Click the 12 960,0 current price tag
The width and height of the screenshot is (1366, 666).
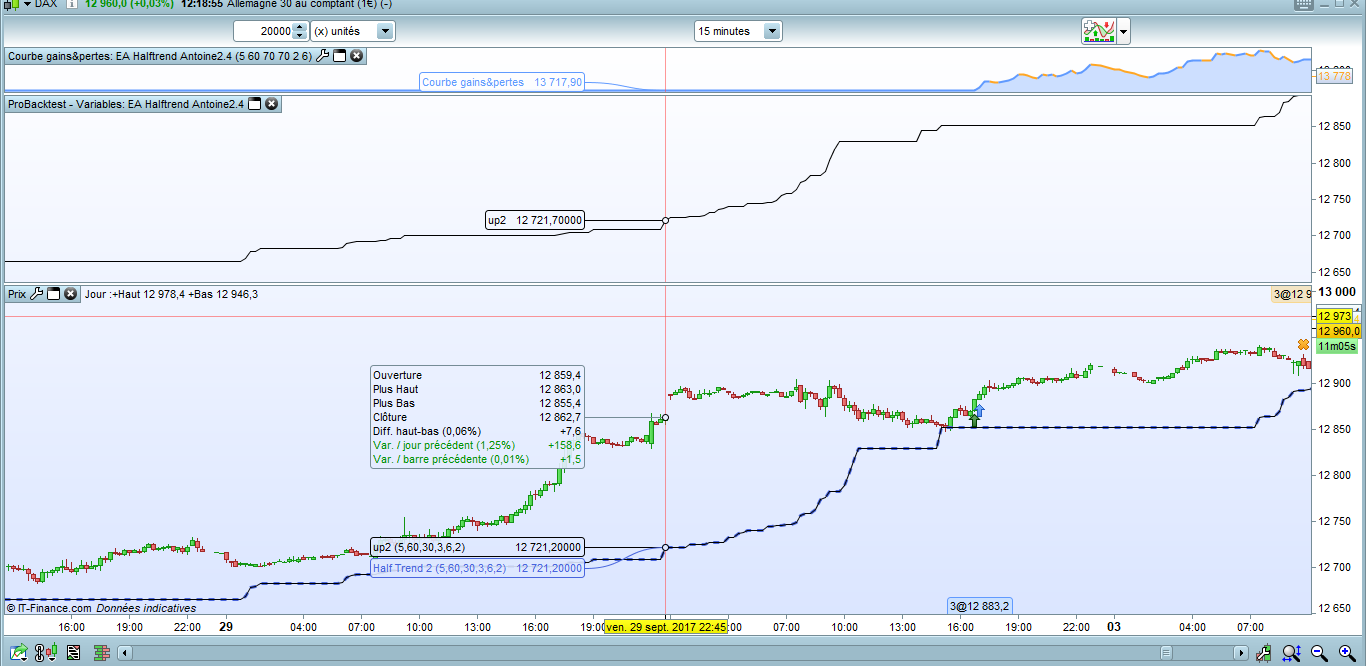tap(1339, 331)
